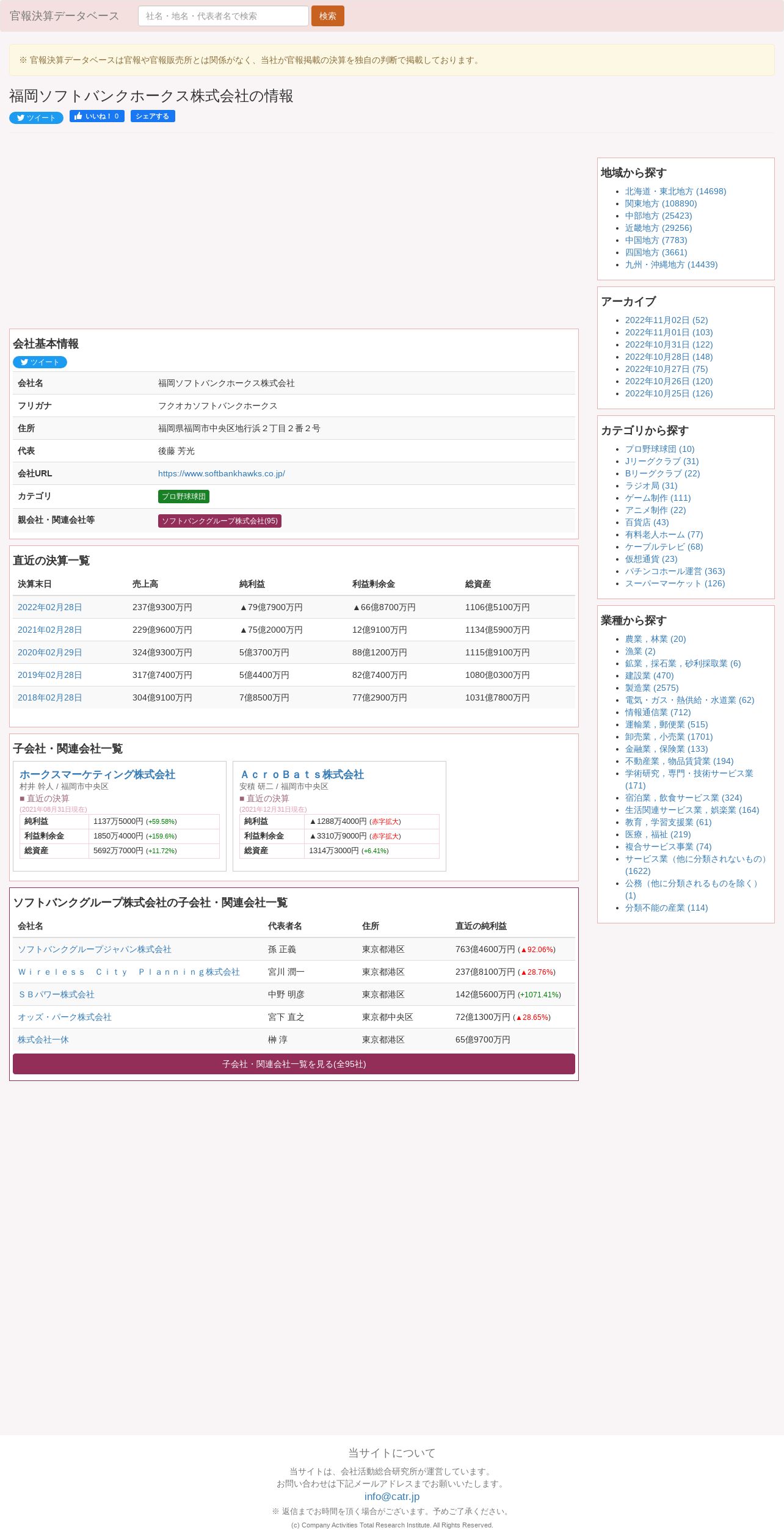This screenshot has width=784, height=1536.
Task: Click the top Twitter tweet button
Action: click(36, 118)
